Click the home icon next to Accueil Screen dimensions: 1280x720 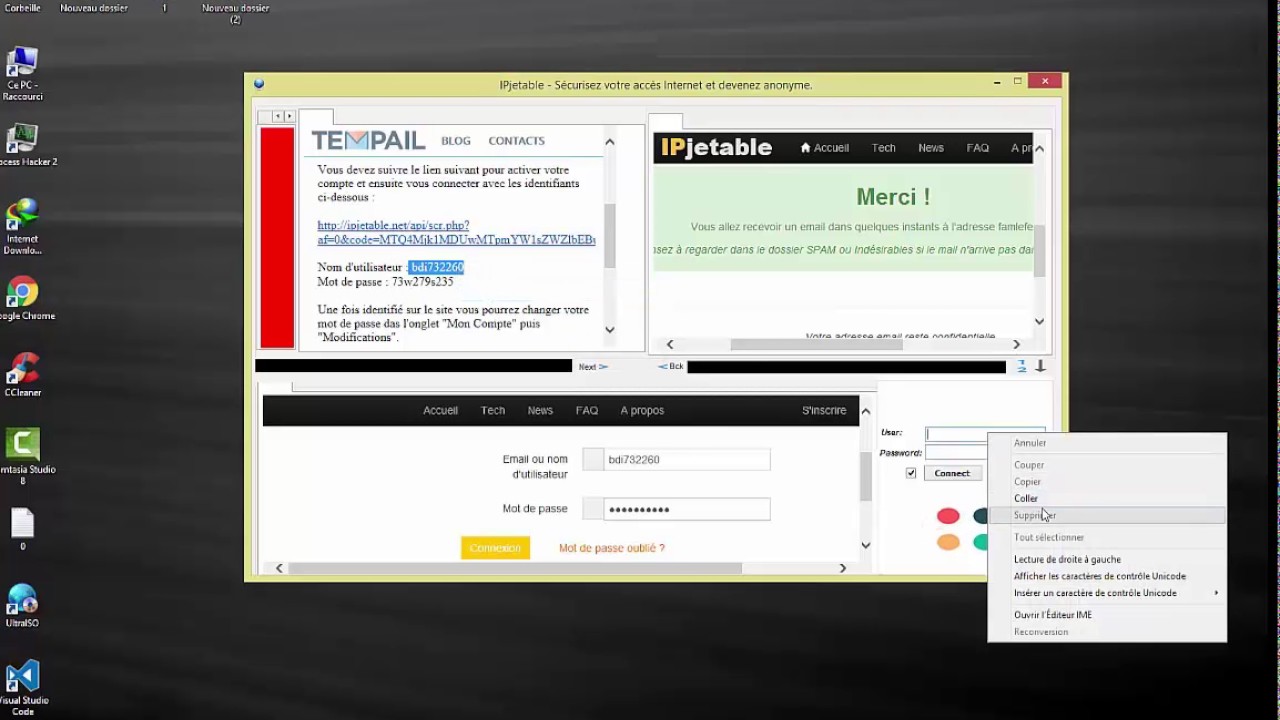[806, 148]
